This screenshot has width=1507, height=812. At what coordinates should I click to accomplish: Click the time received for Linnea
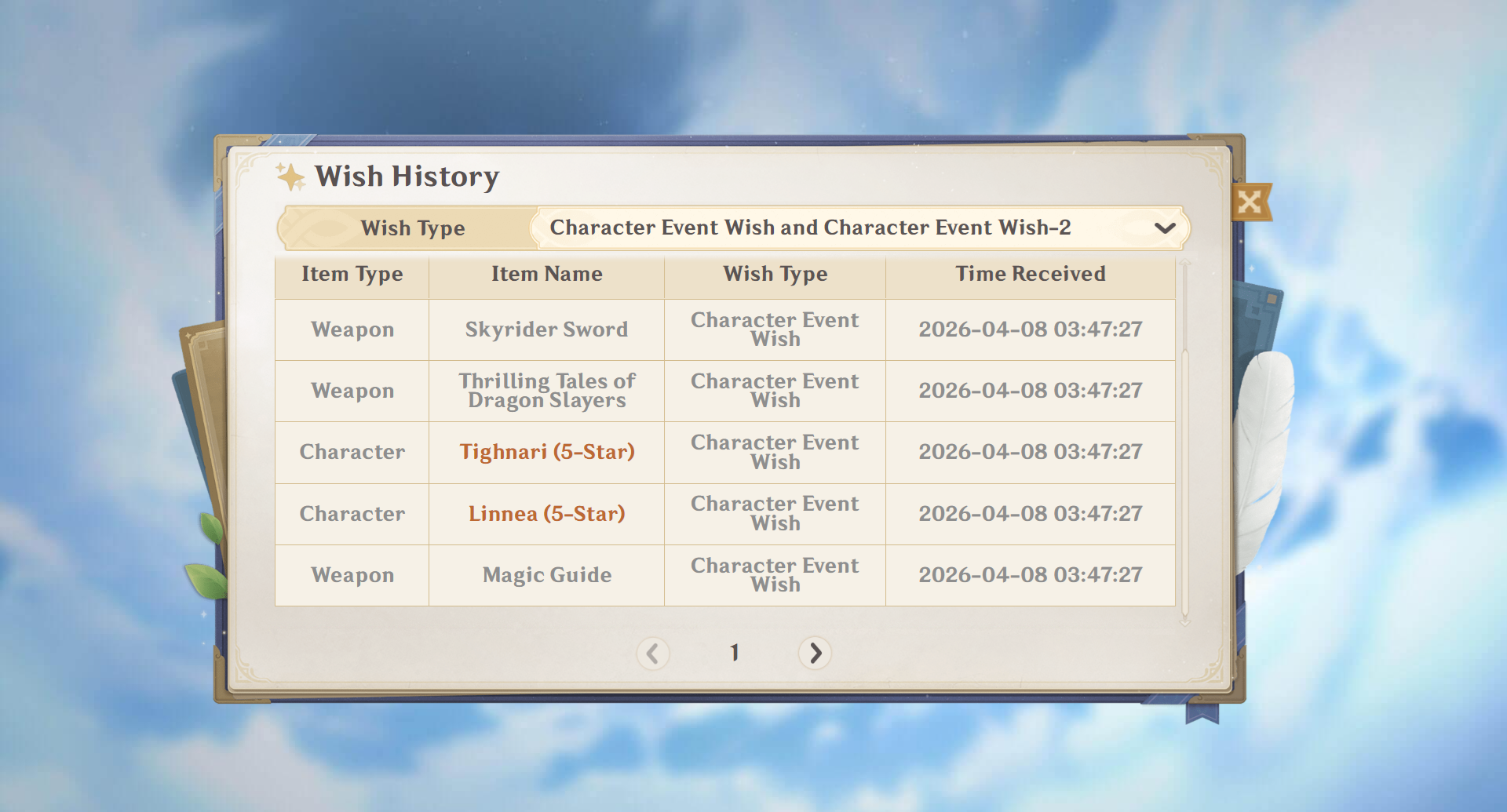(x=1031, y=514)
